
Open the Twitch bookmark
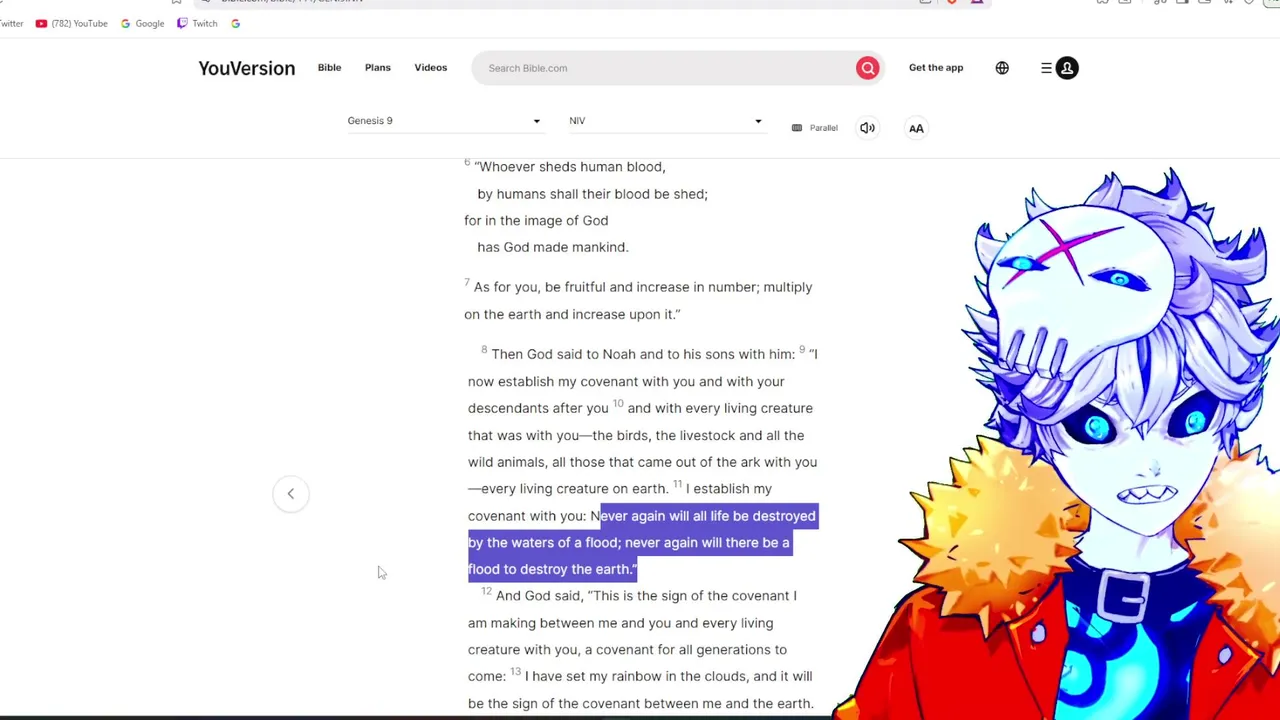[x=197, y=23]
